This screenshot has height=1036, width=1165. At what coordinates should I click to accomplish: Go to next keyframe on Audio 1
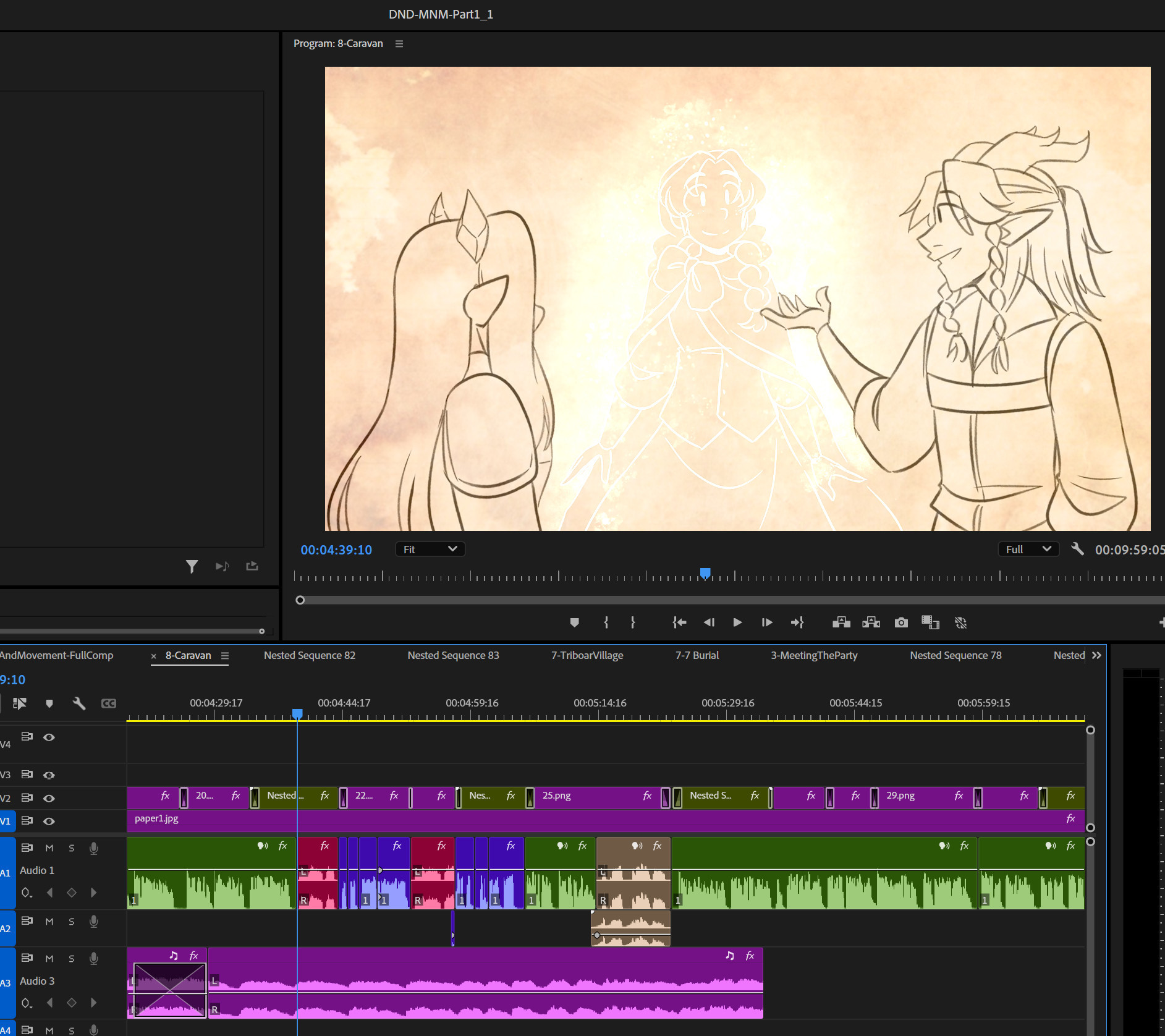tap(94, 893)
